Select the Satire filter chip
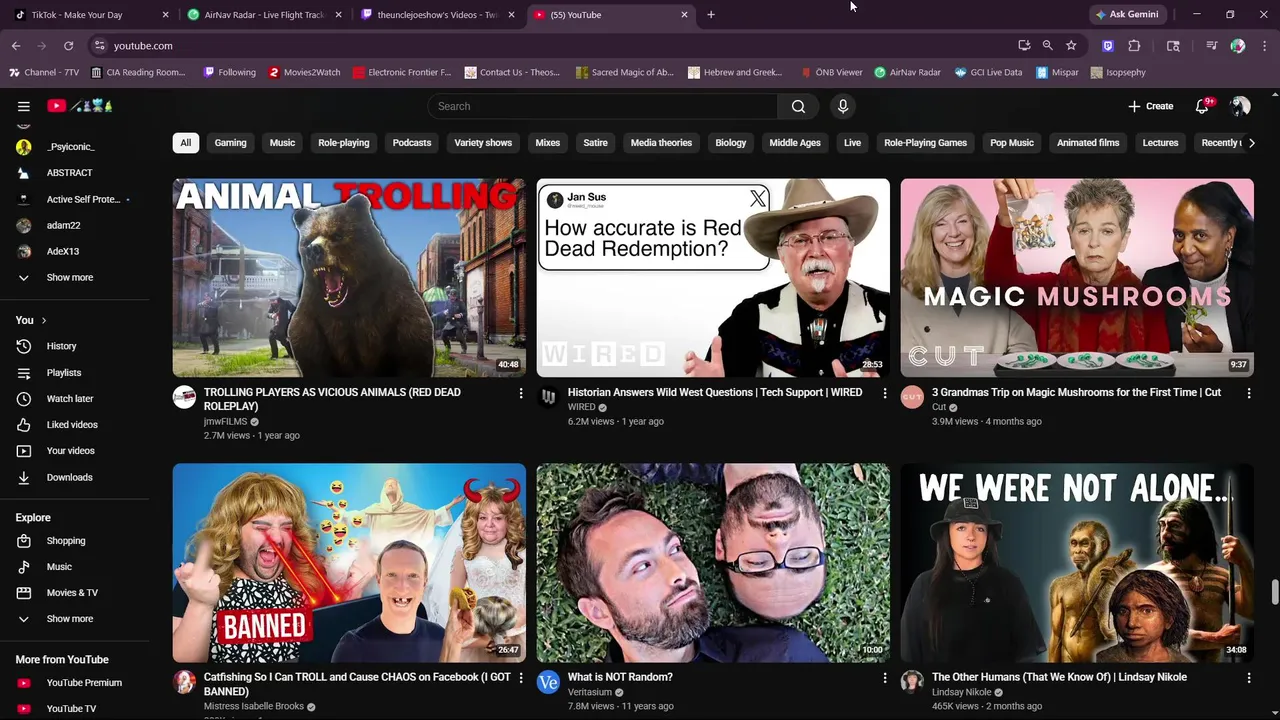Image resolution: width=1280 pixels, height=720 pixels. tap(595, 143)
